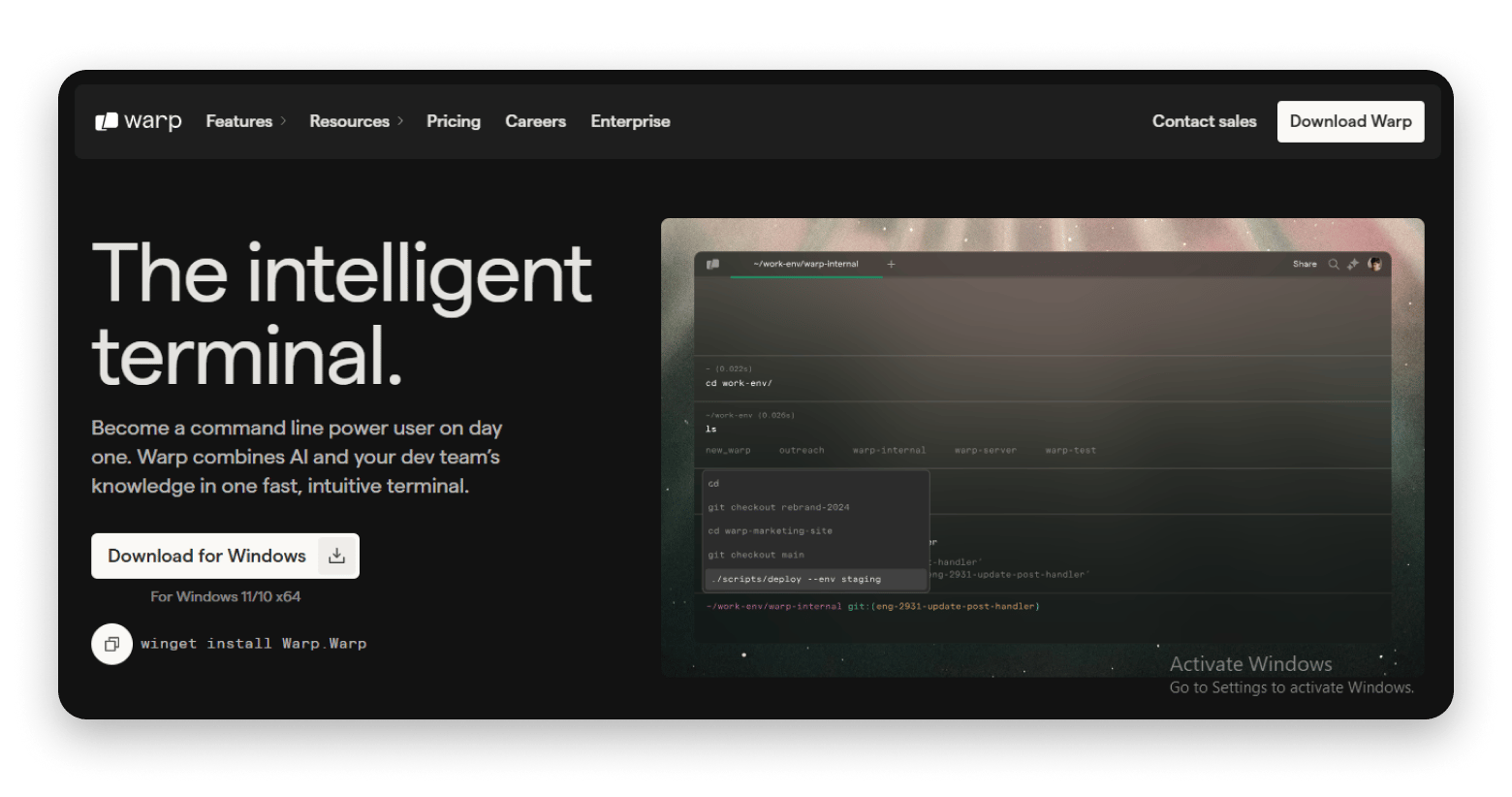This screenshot has height=797, width=1512.
Task: Add a new tab with plus icon
Action: pyautogui.click(x=891, y=264)
